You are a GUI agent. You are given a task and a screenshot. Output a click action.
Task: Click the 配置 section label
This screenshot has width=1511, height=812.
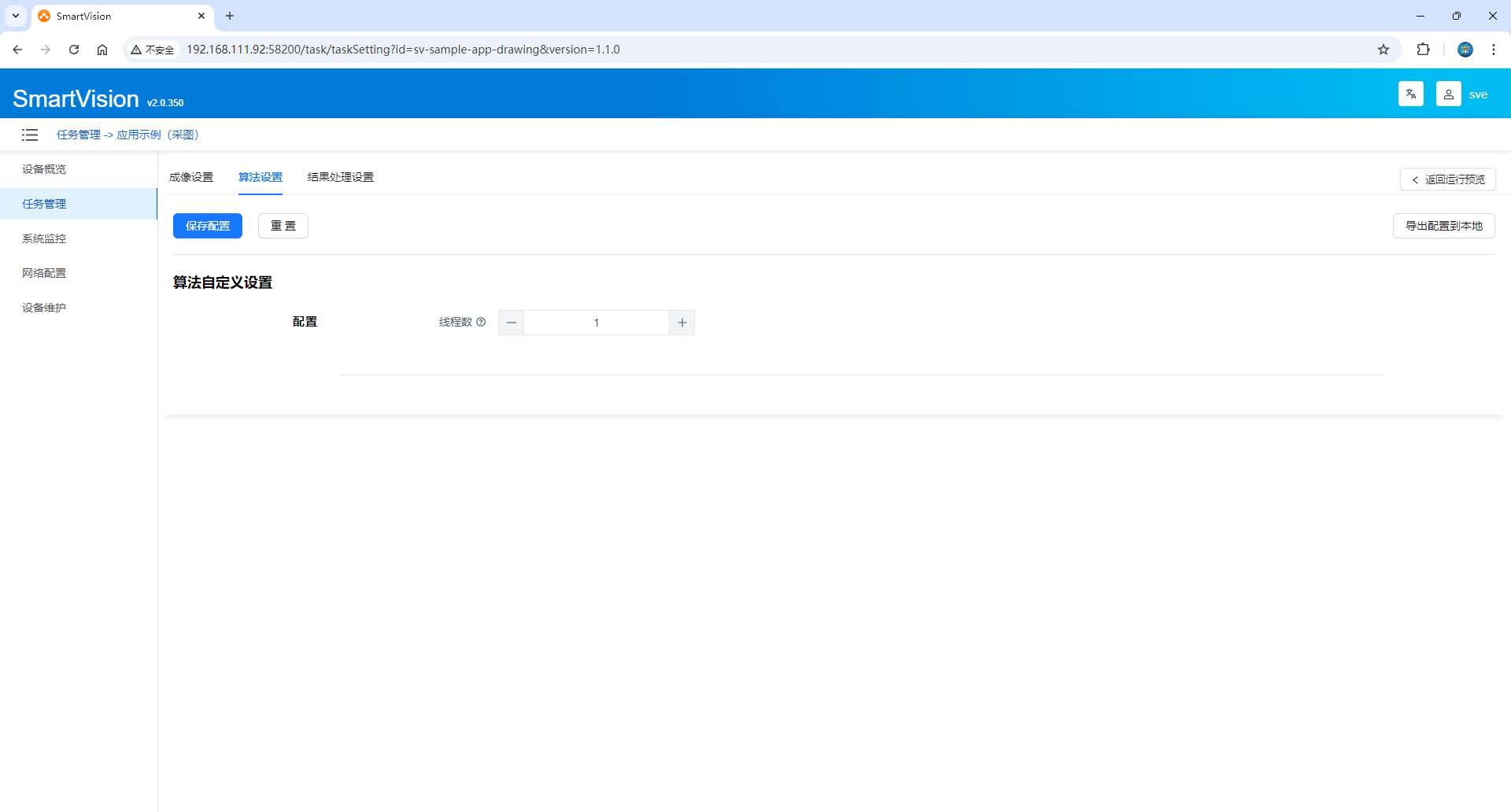tap(305, 322)
